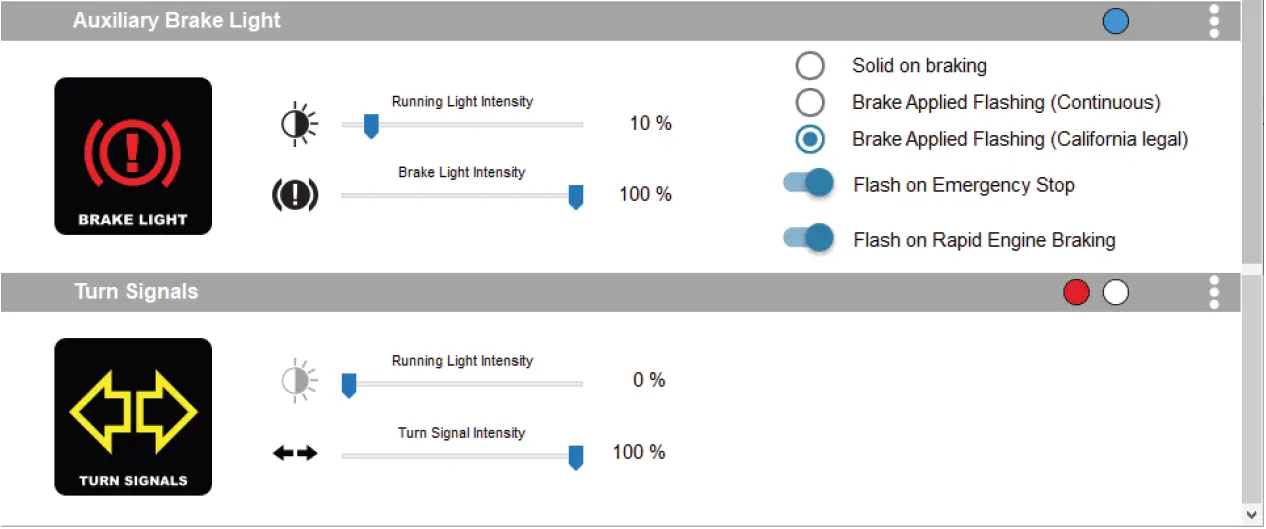Disable Flash on Rapid Engine Braking

(809, 238)
